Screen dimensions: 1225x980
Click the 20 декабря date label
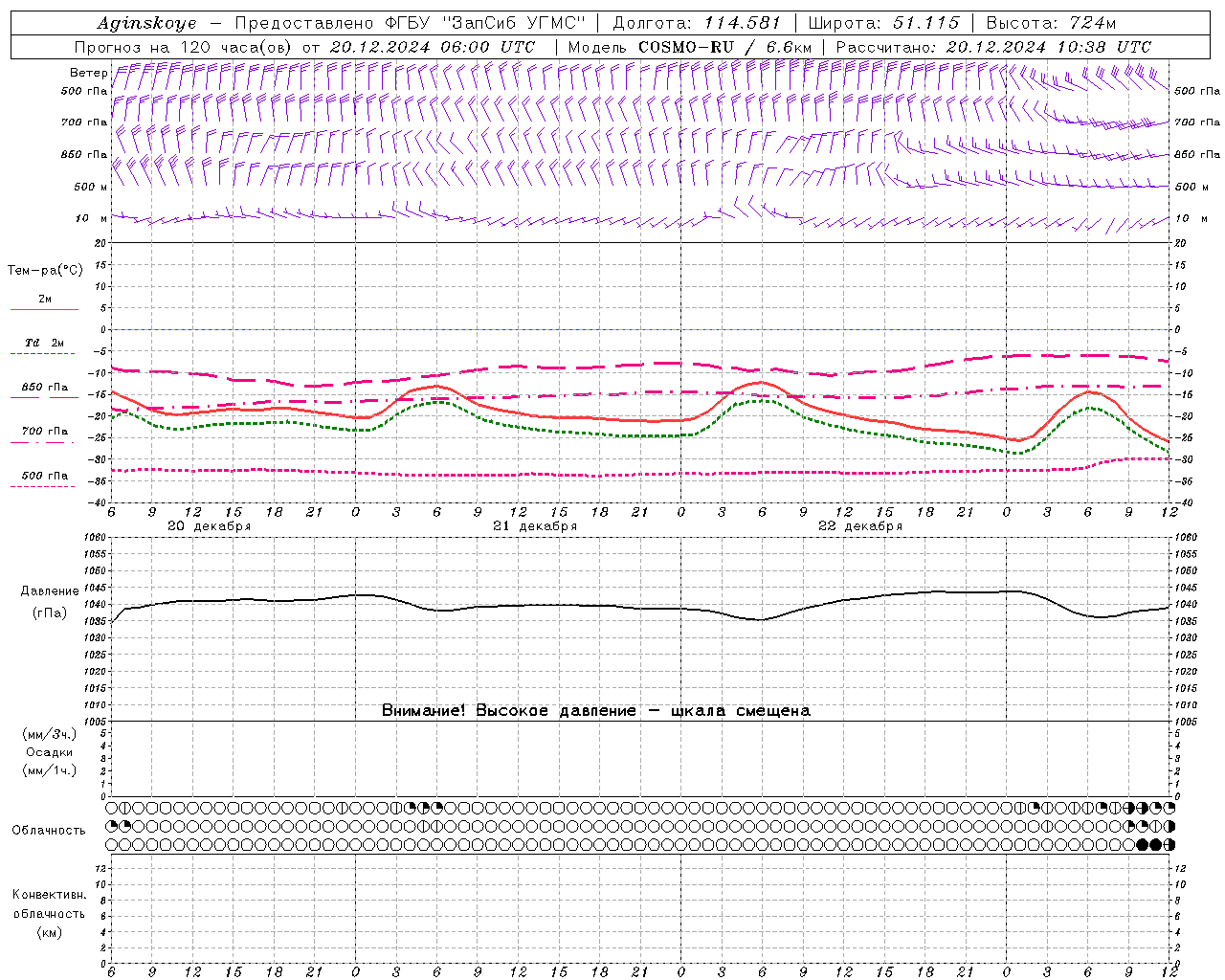point(210,526)
